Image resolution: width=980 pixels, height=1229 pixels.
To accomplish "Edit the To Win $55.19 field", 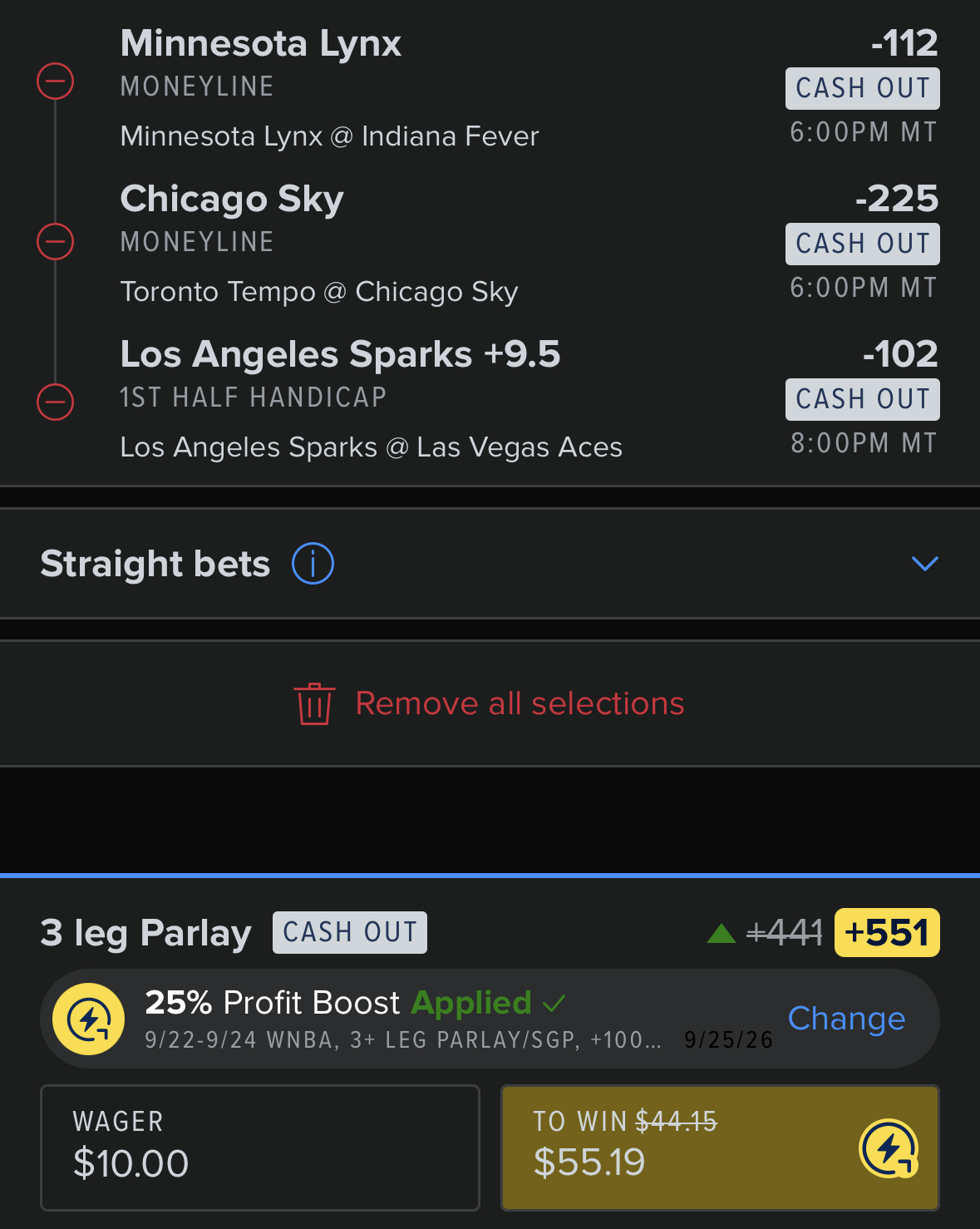I will [720, 1148].
